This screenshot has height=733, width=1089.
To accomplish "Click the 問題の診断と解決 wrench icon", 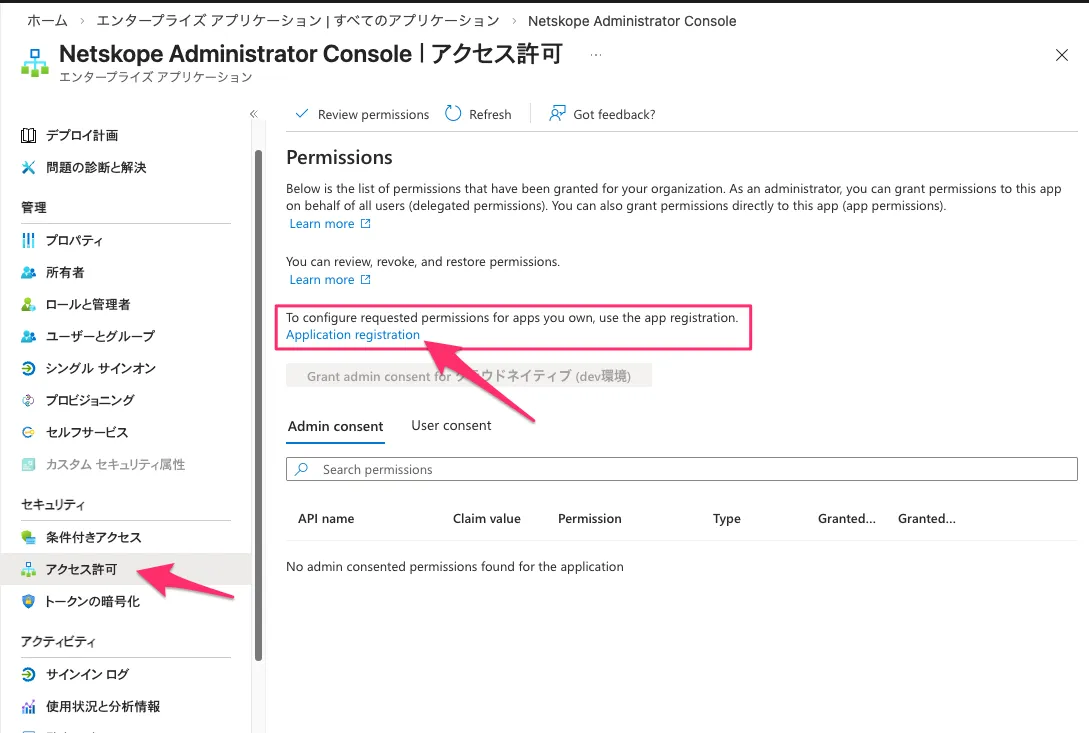I will (x=28, y=167).
